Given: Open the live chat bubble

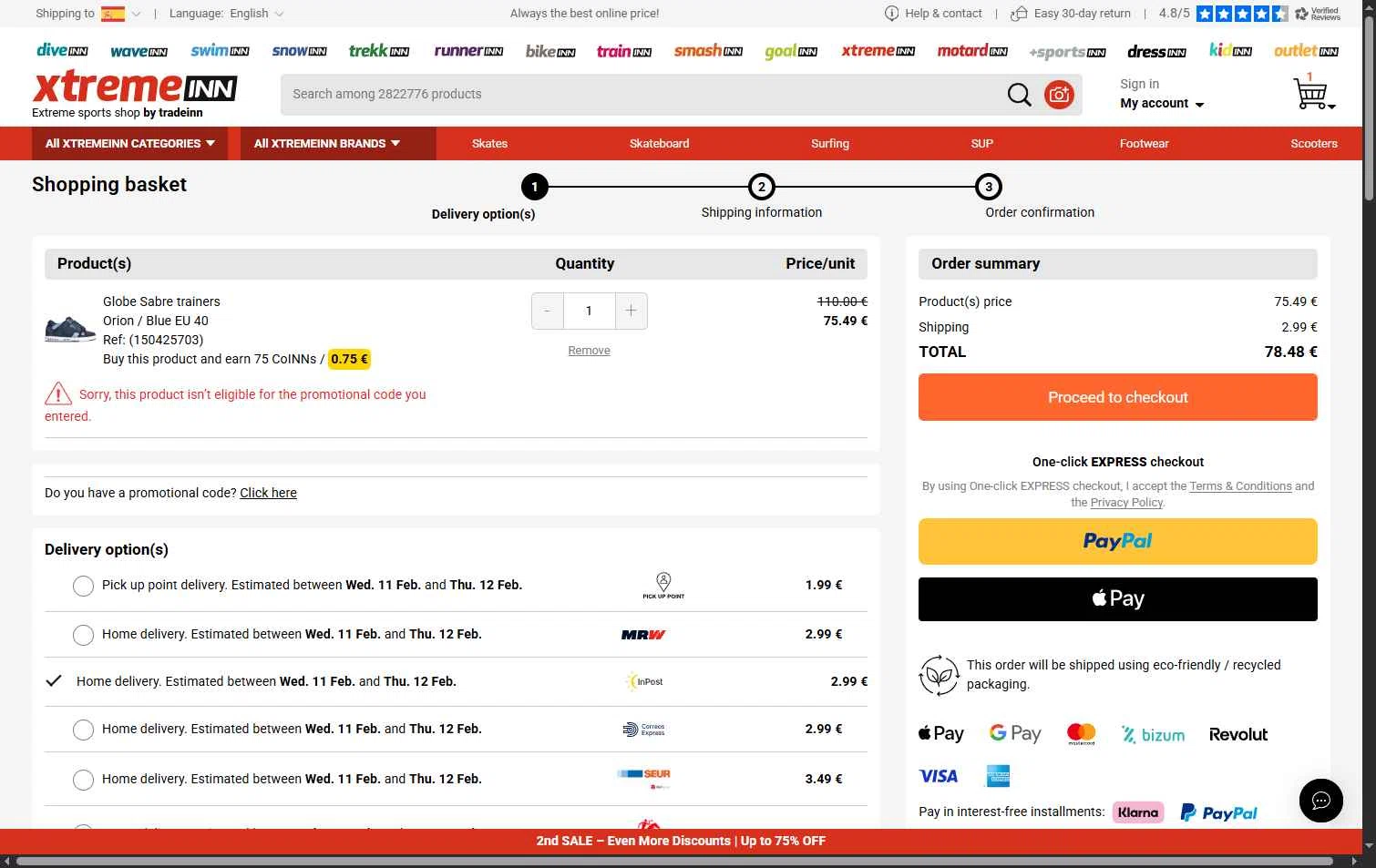Looking at the screenshot, I should click(x=1321, y=801).
